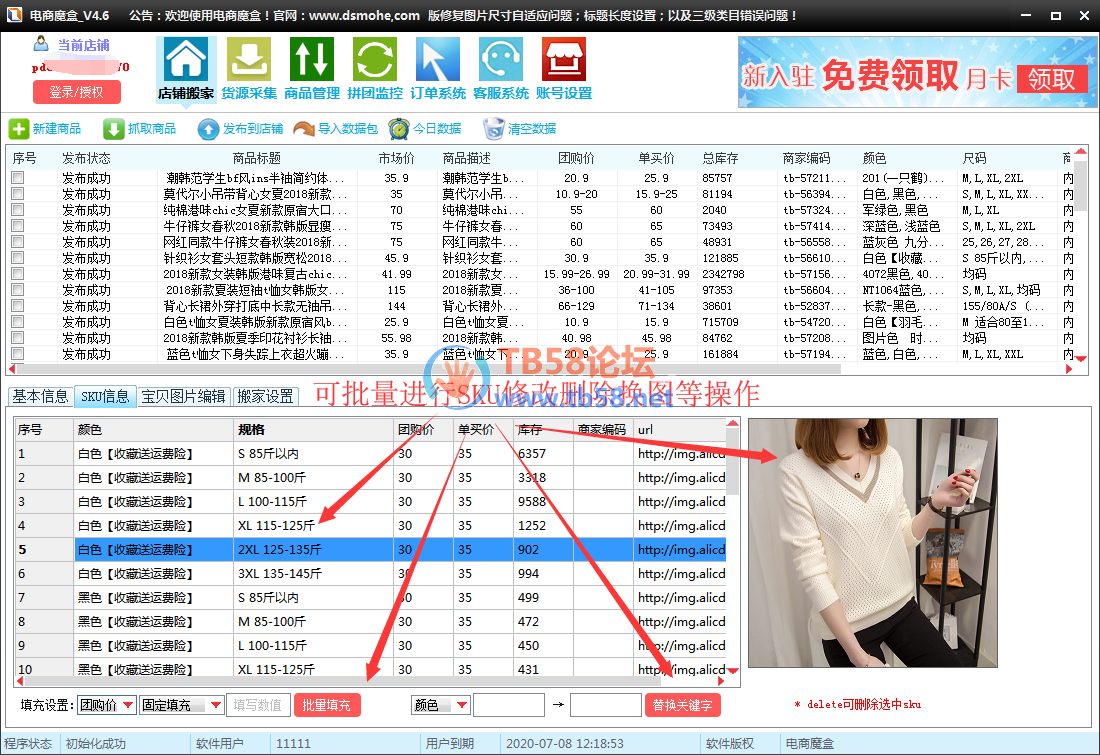Click the 新建商品 green plus icon
This screenshot has width=1100, height=755.
click(19, 129)
